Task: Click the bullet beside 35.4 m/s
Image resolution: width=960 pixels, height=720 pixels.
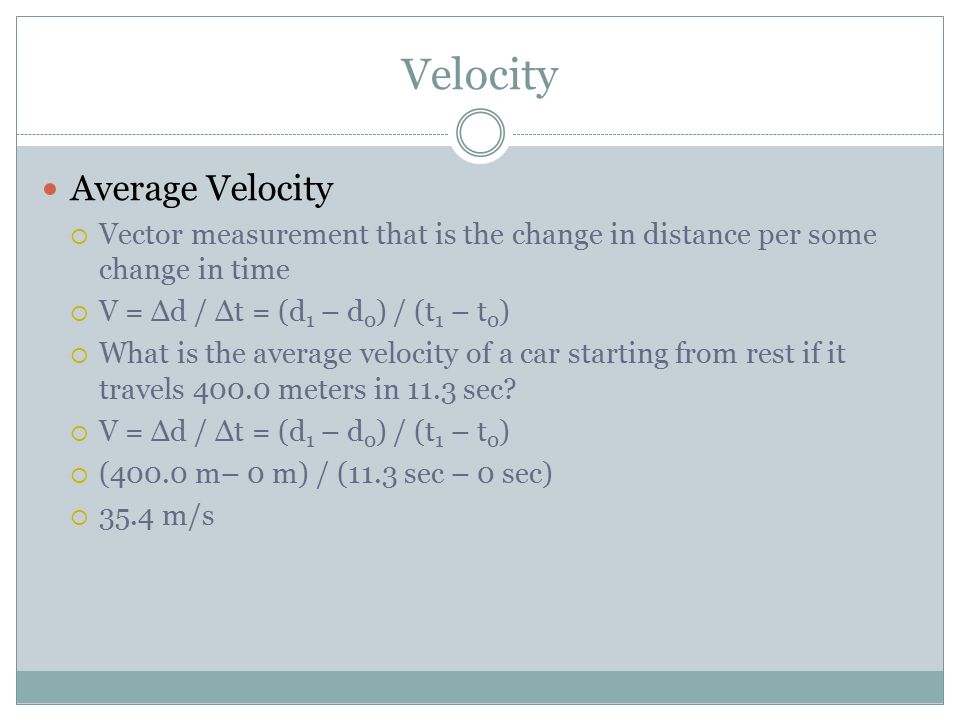Action: click(x=80, y=518)
